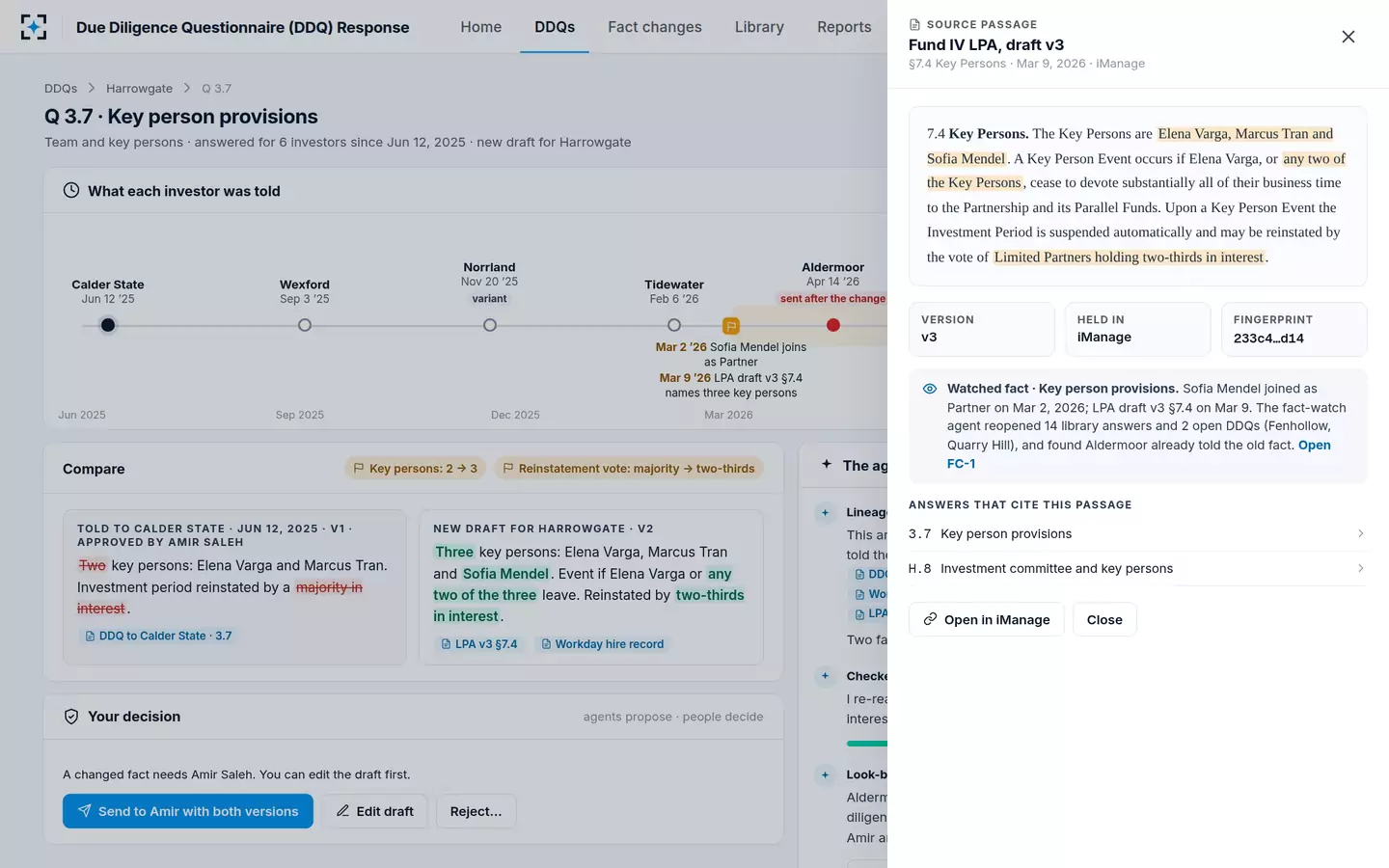Click Reinstatement vote majority → two-thirds tag
This screenshot has width=1389, height=868.
pos(629,468)
